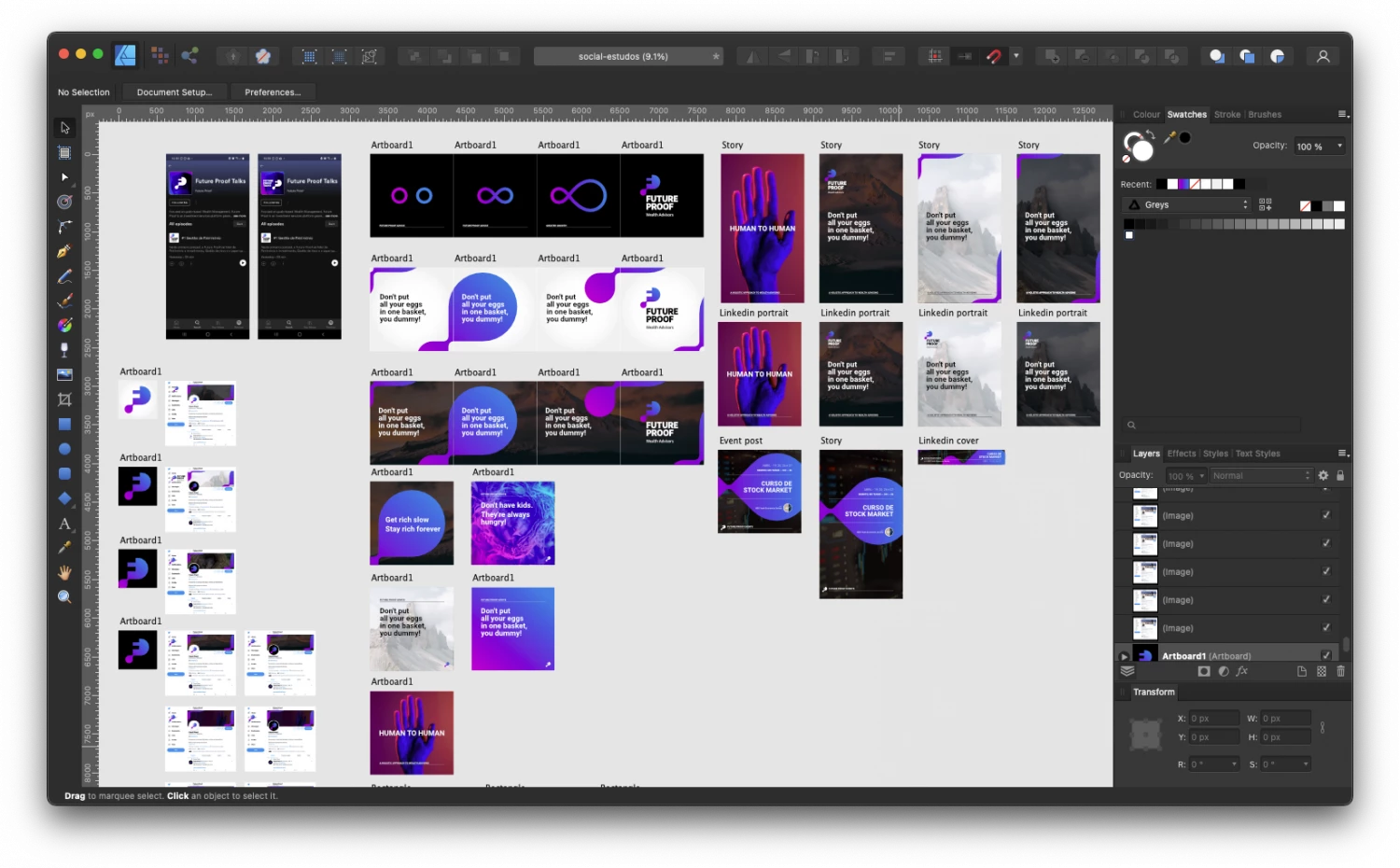This screenshot has width=1400, height=868.
Task: Click the Ellipse shape tool
Action: click(x=64, y=449)
